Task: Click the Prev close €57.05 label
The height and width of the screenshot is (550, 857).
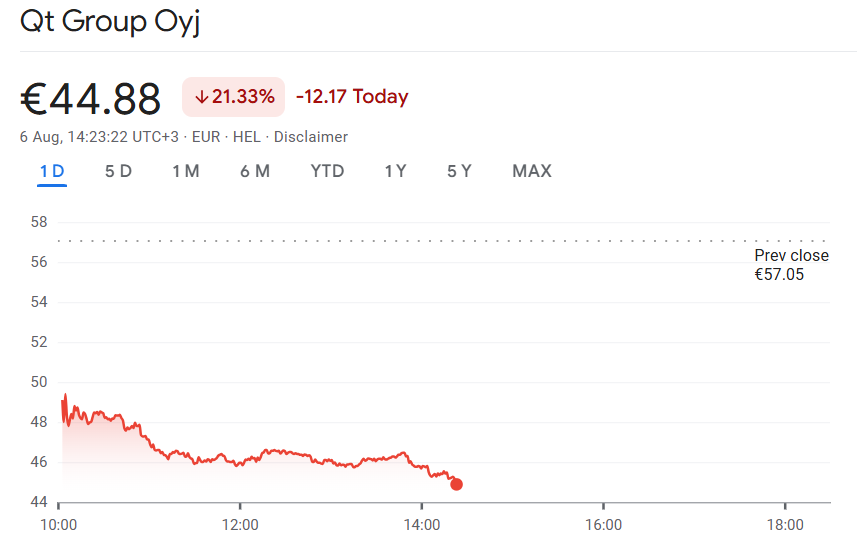Action: pyautogui.click(x=791, y=265)
